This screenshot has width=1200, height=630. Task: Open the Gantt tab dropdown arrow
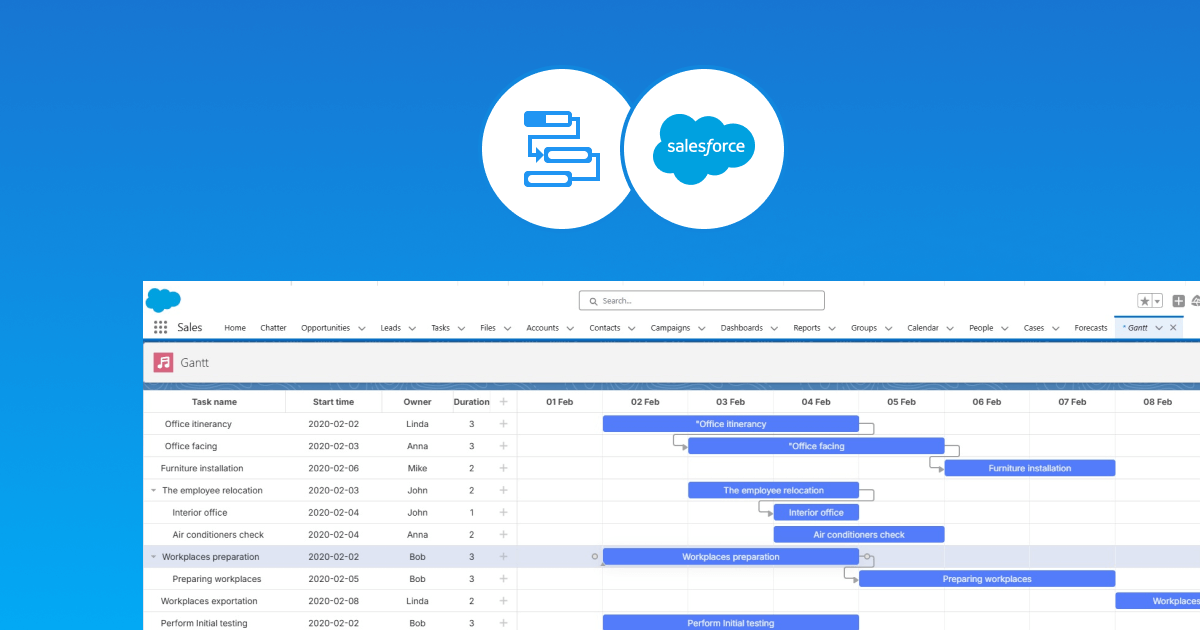(1159, 328)
